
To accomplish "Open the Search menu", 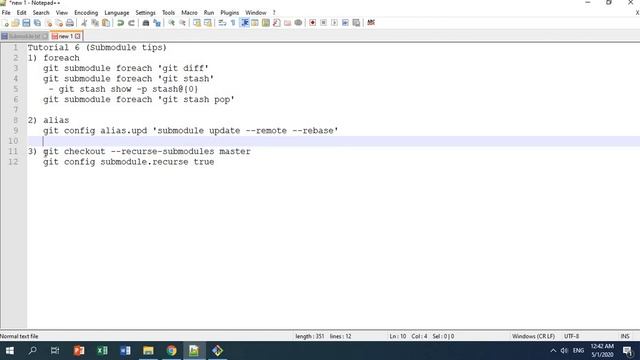I will (41, 13).
